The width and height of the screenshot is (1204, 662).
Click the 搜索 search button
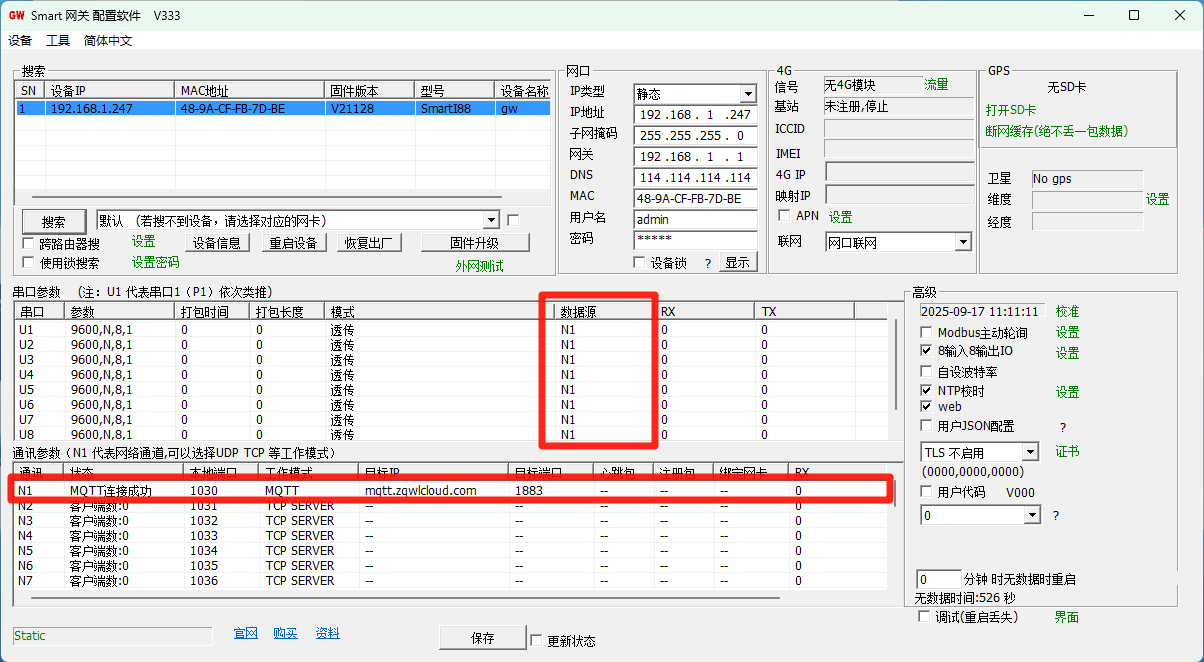coord(54,222)
